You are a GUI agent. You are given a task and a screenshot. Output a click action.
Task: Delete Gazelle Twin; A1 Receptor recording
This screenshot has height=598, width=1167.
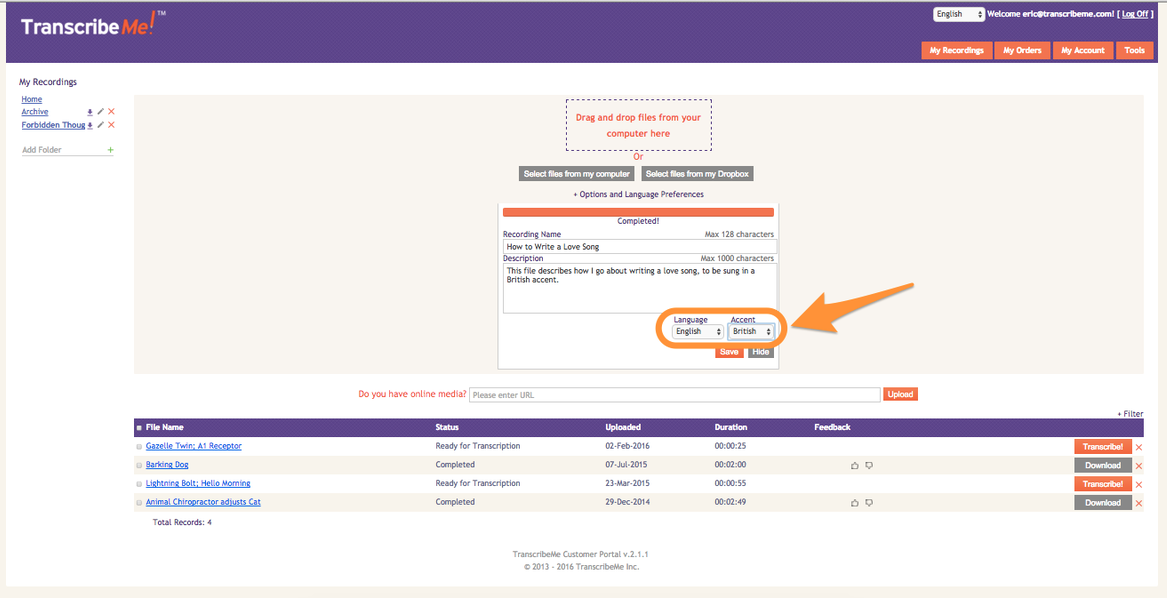[x=1139, y=448]
